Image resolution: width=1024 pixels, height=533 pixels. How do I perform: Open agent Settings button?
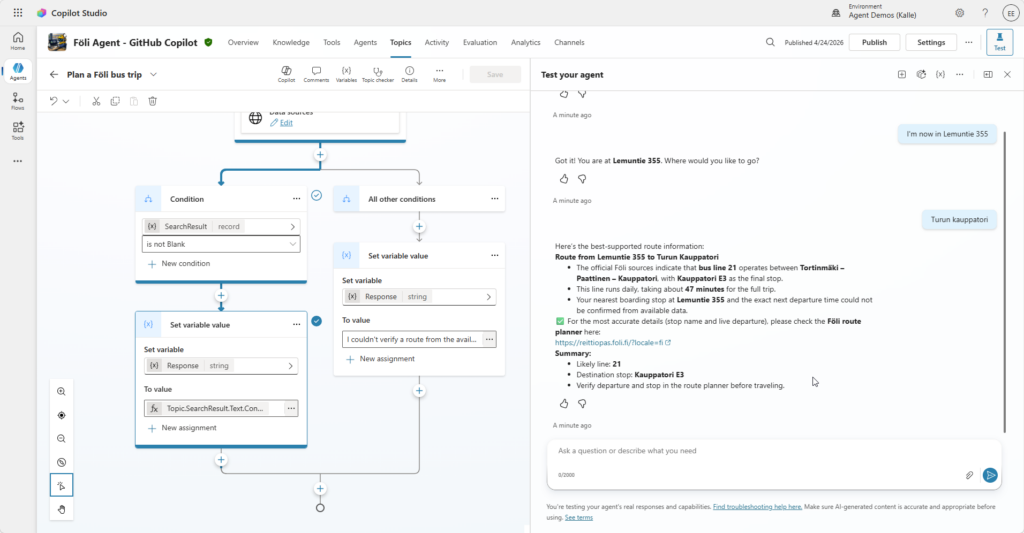tap(931, 42)
